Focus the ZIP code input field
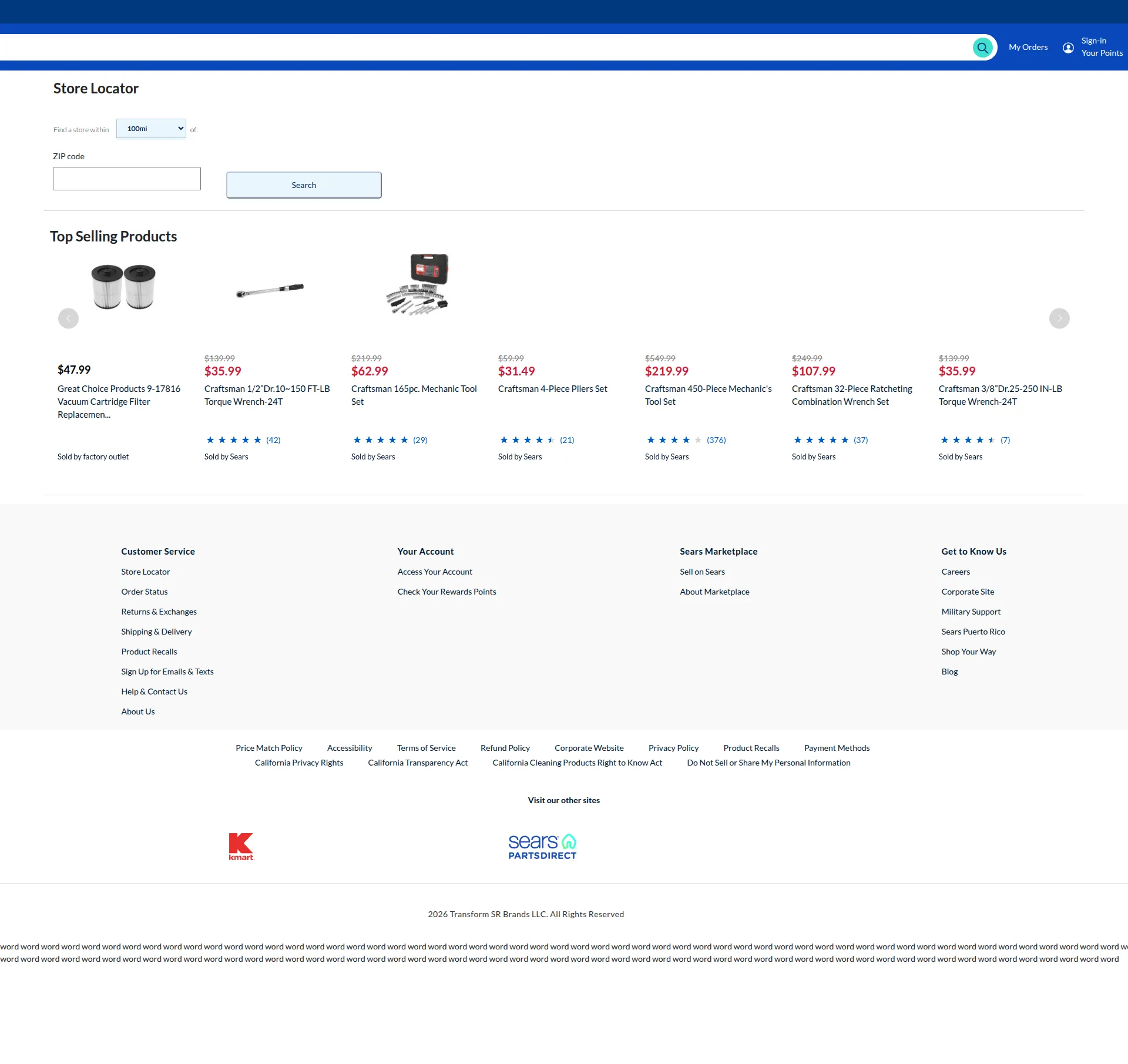1128x1064 pixels. click(x=127, y=179)
